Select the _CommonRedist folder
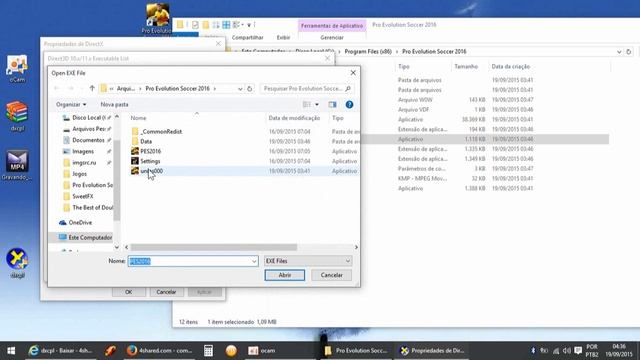This screenshot has width=640, height=360. coord(157,131)
